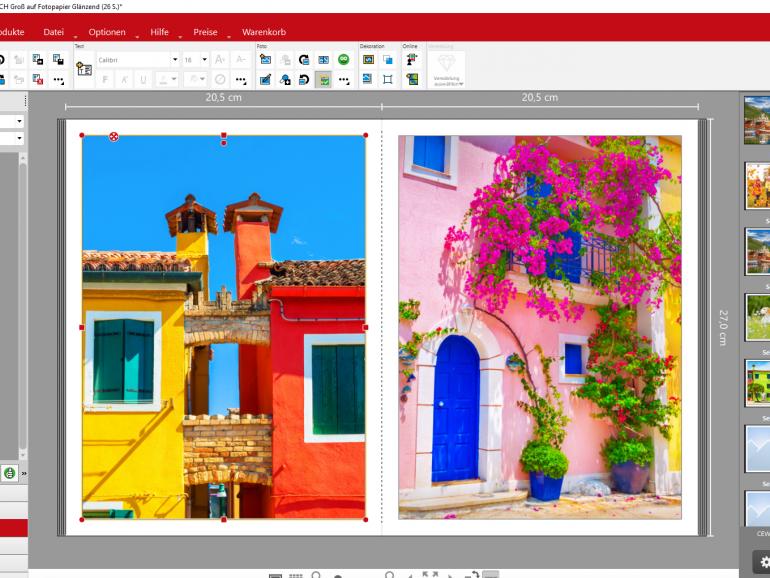Click the fit photo to frame icon
Image resolution: width=770 pixels, height=578 pixels.
pos(324,60)
